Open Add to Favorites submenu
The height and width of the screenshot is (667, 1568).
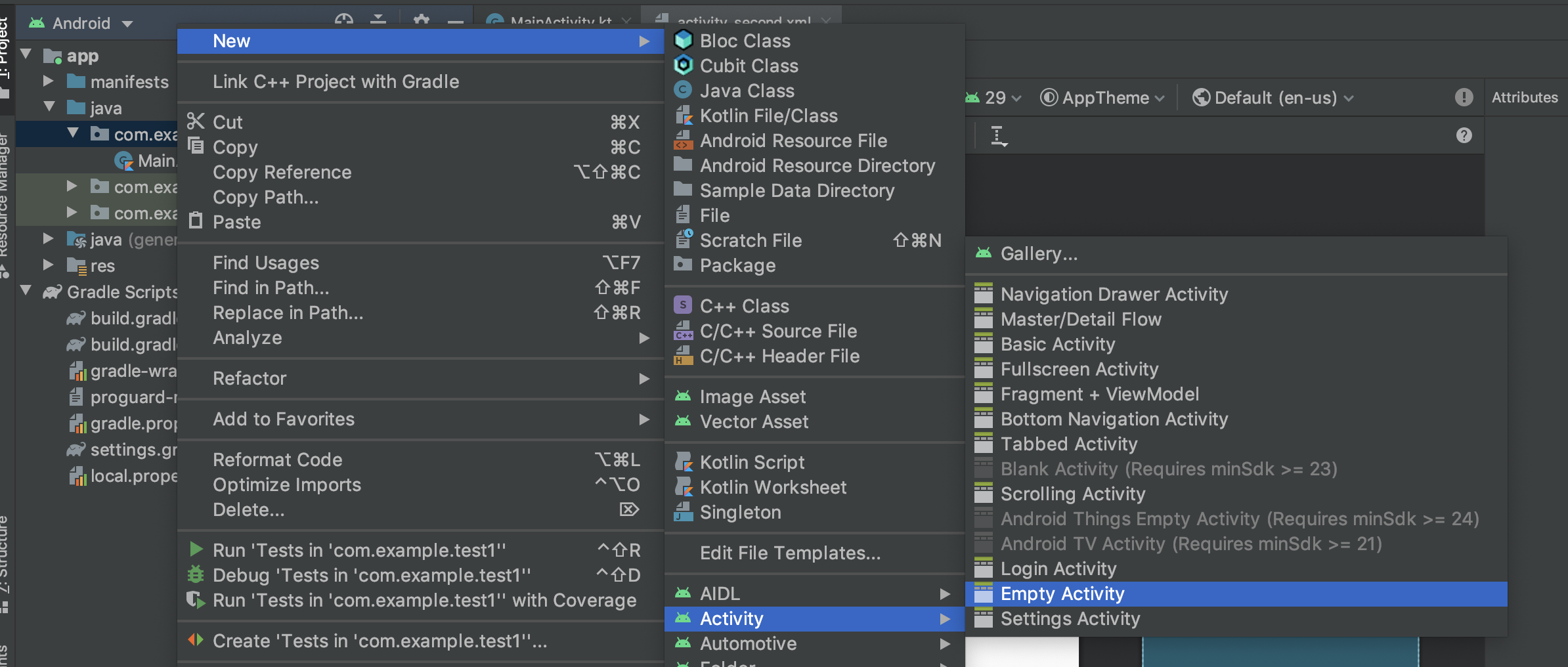click(420, 420)
